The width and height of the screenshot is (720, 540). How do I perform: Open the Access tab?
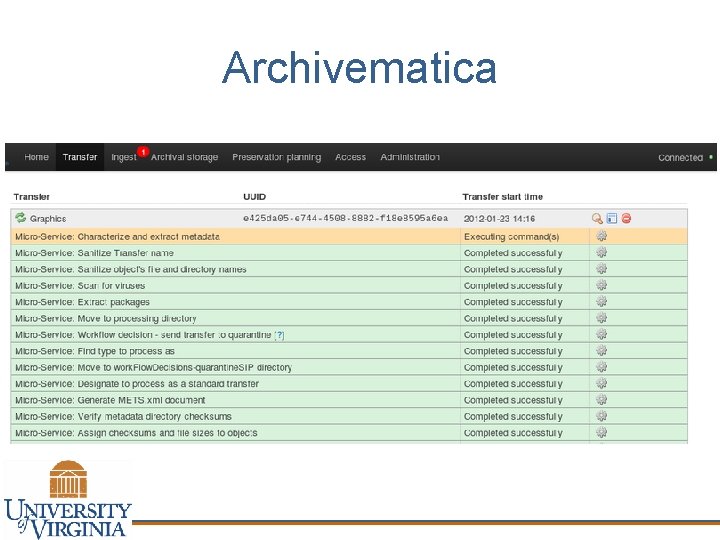[350, 157]
